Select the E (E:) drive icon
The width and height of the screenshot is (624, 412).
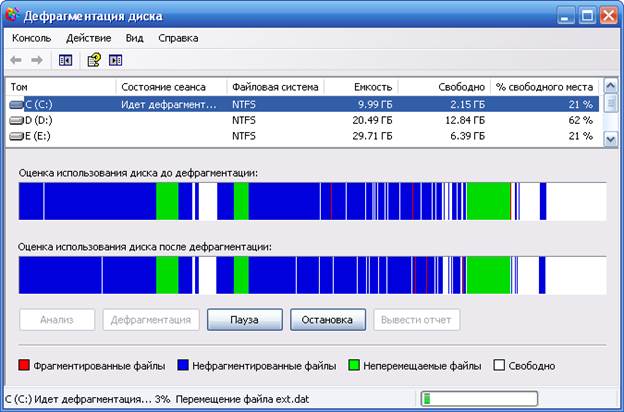[16, 136]
